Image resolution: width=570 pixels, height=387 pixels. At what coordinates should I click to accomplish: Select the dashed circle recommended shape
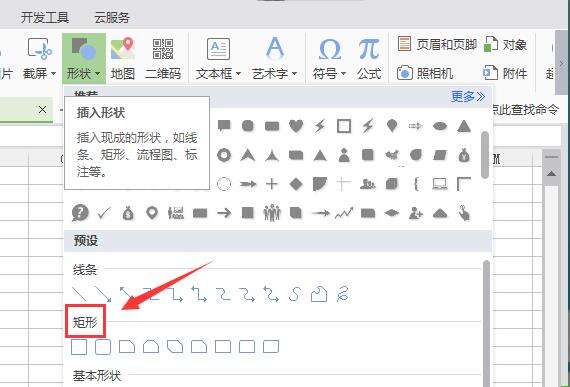tap(224, 184)
